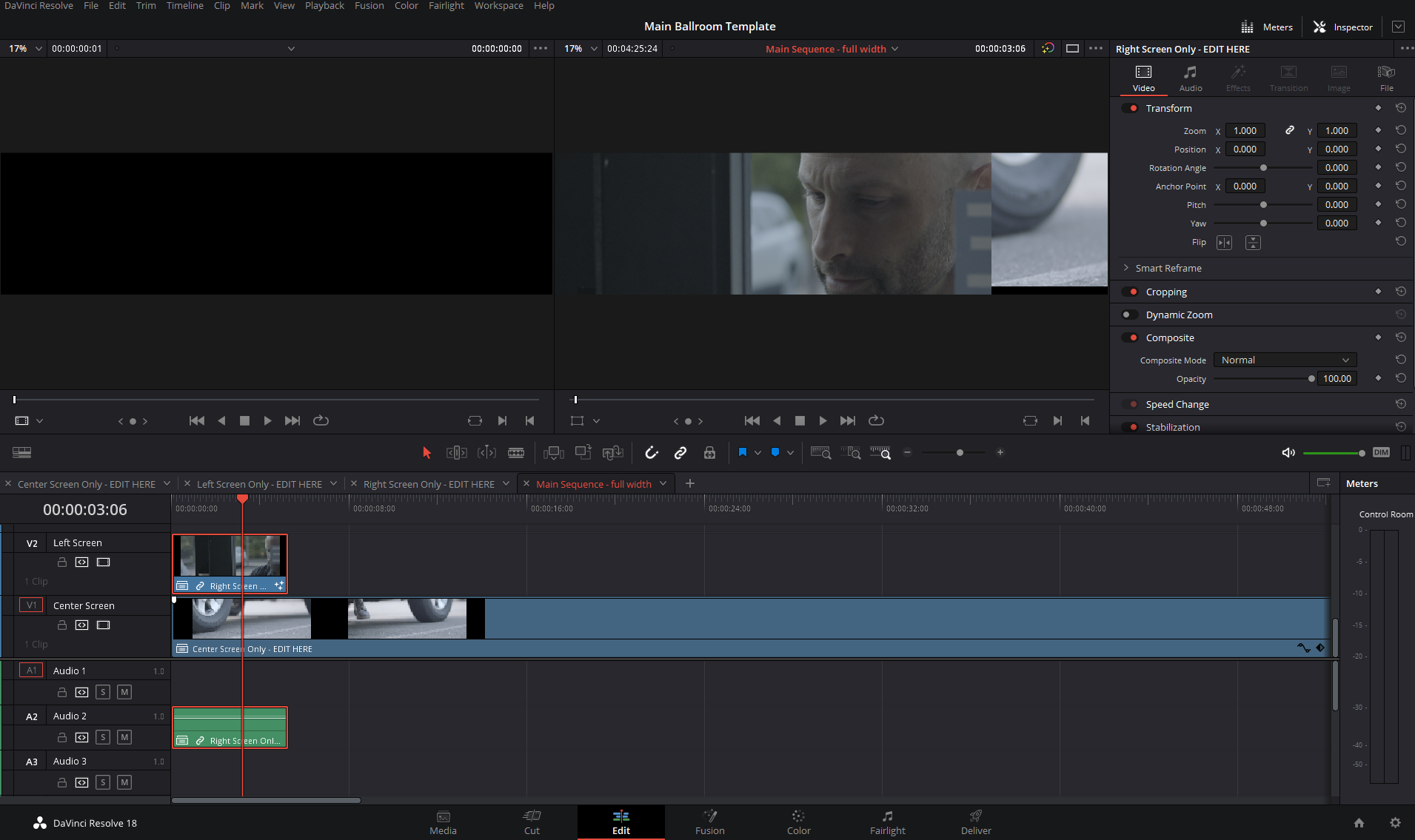Open the Center Screen Only tab dropdown arrow
The height and width of the screenshot is (840, 1415).
[x=167, y=484]
